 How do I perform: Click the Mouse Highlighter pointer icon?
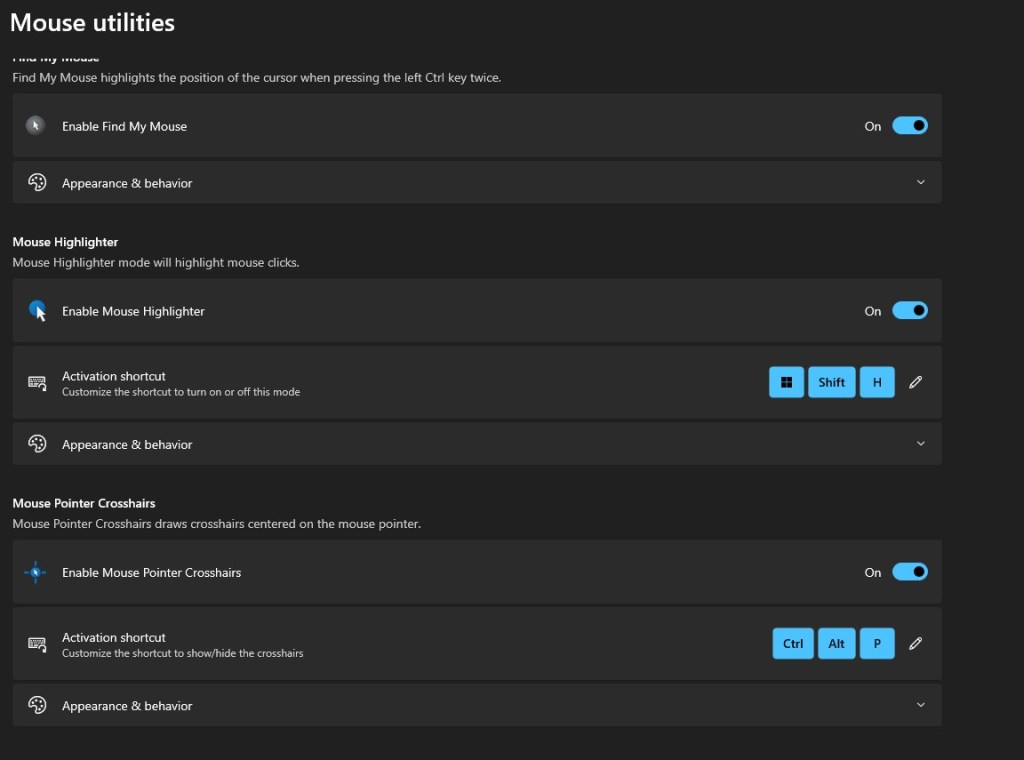[37, 311]
